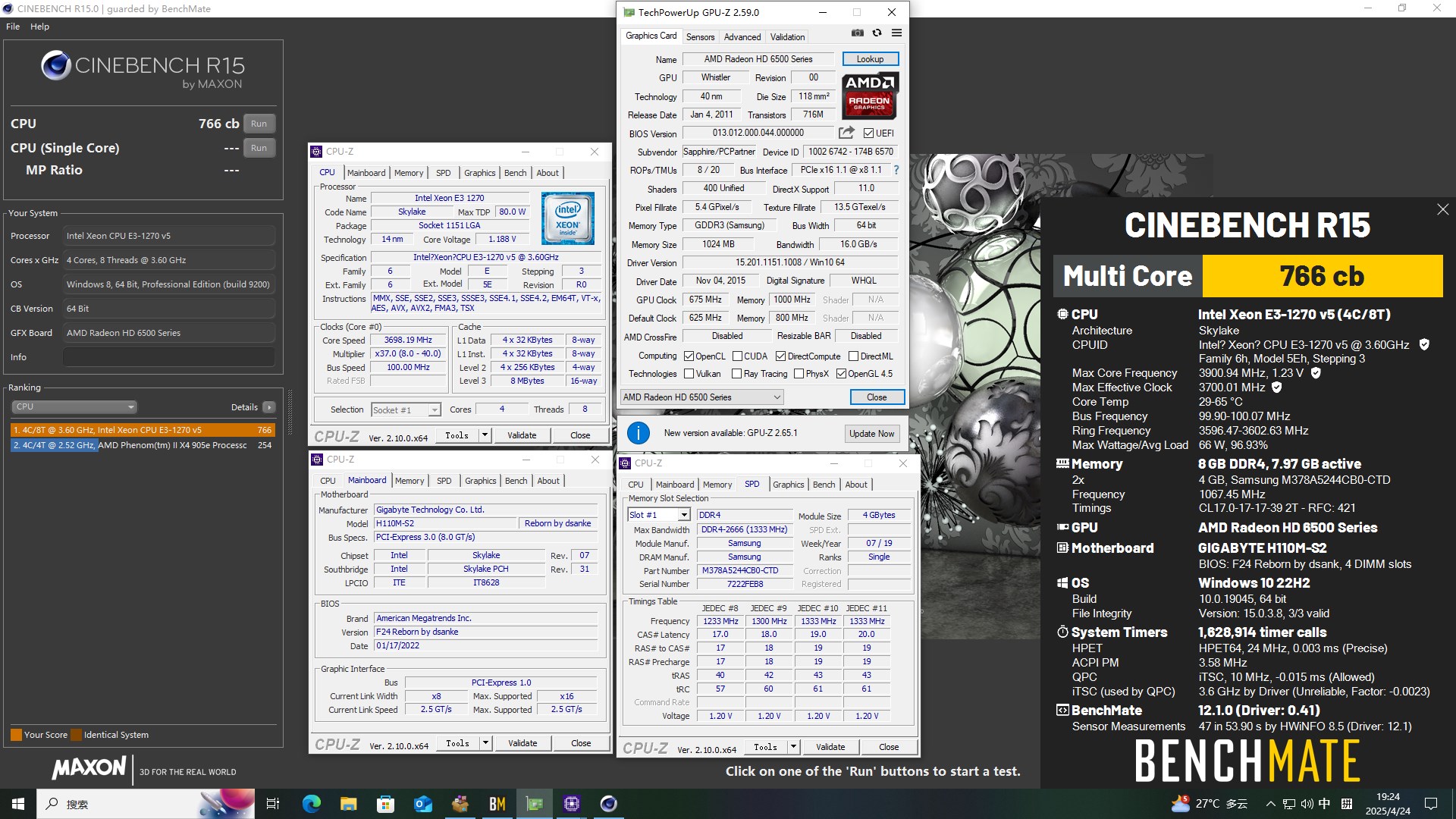Click the GPU-Z refresh icon
Image resolution: width=1456 pixels, height=819 pixels.
point(877,33)
